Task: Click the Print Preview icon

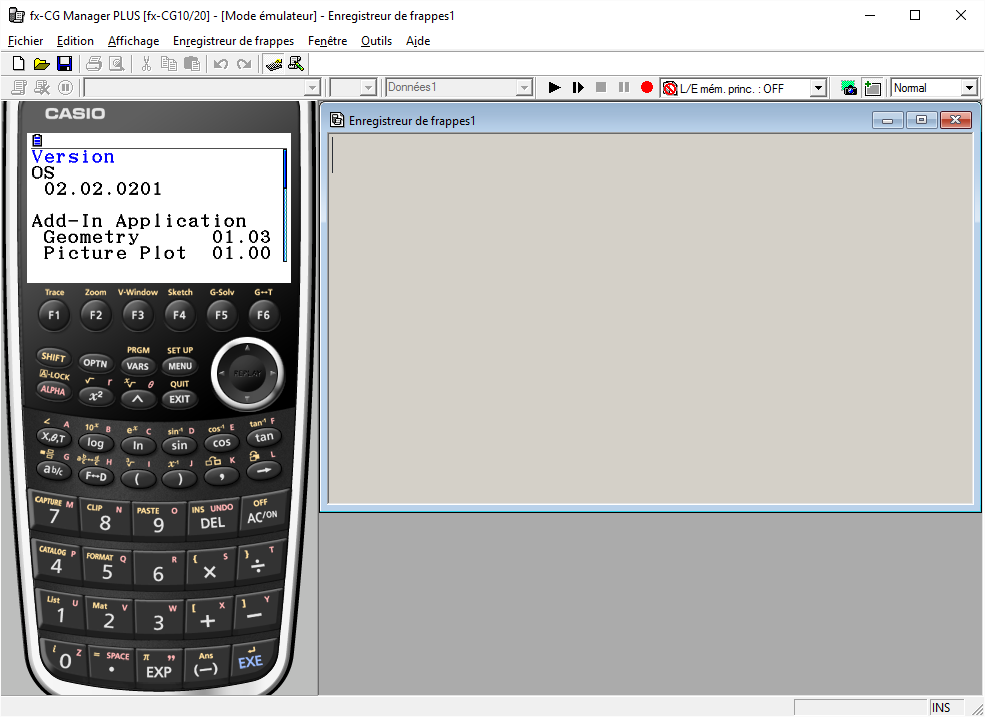Action: (x=116, y=63)
